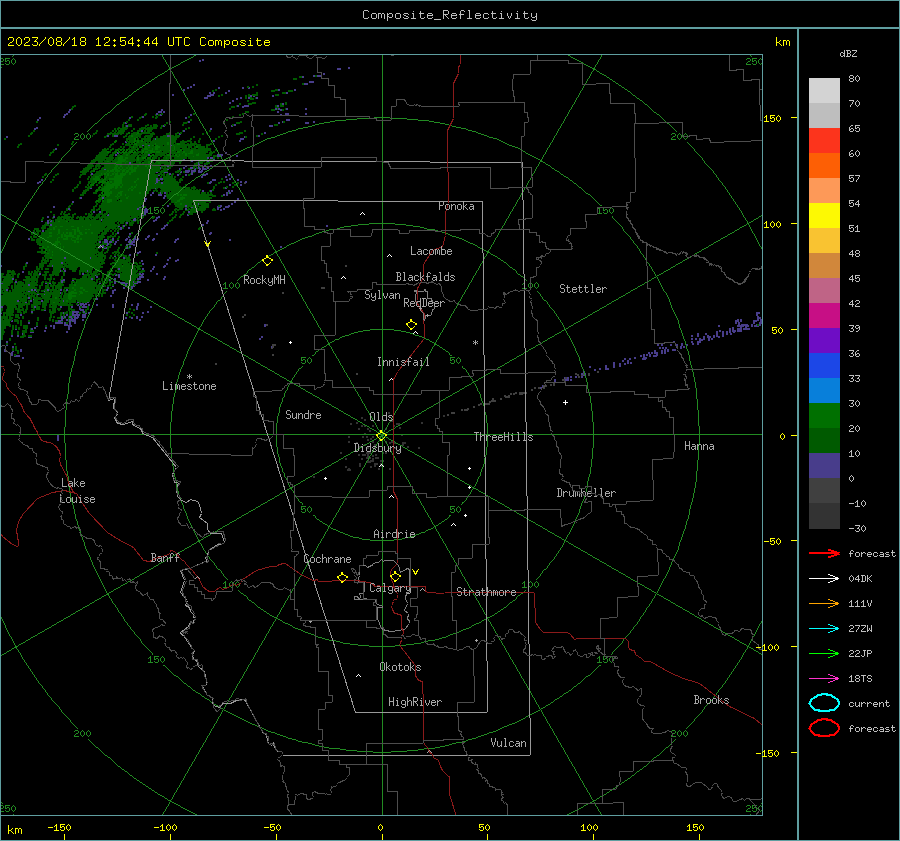Pick the yellow 54 dBZ color swatch

click(824, 216)
